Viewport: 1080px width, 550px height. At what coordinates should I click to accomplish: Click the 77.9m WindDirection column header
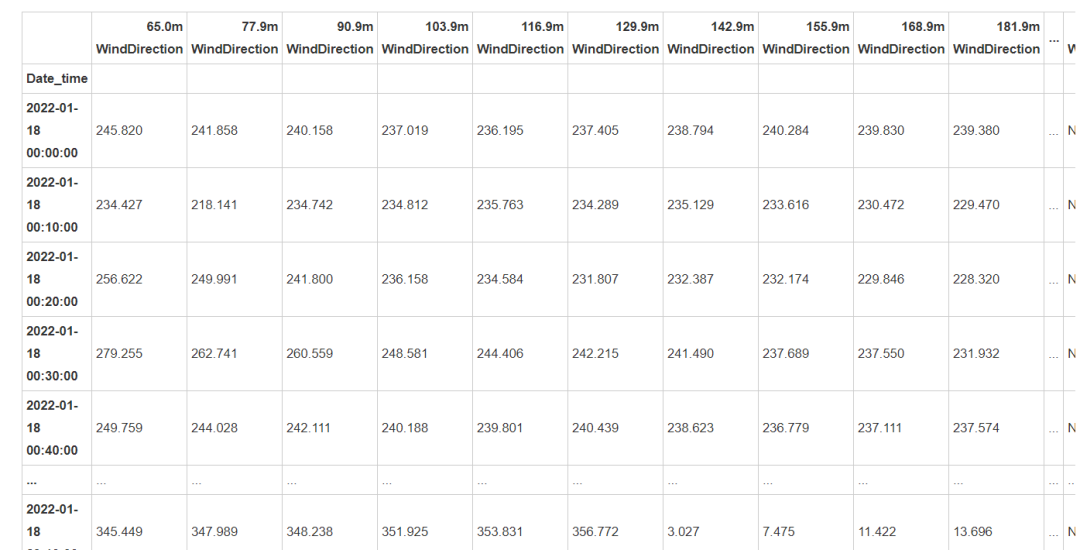pos(234,38)
